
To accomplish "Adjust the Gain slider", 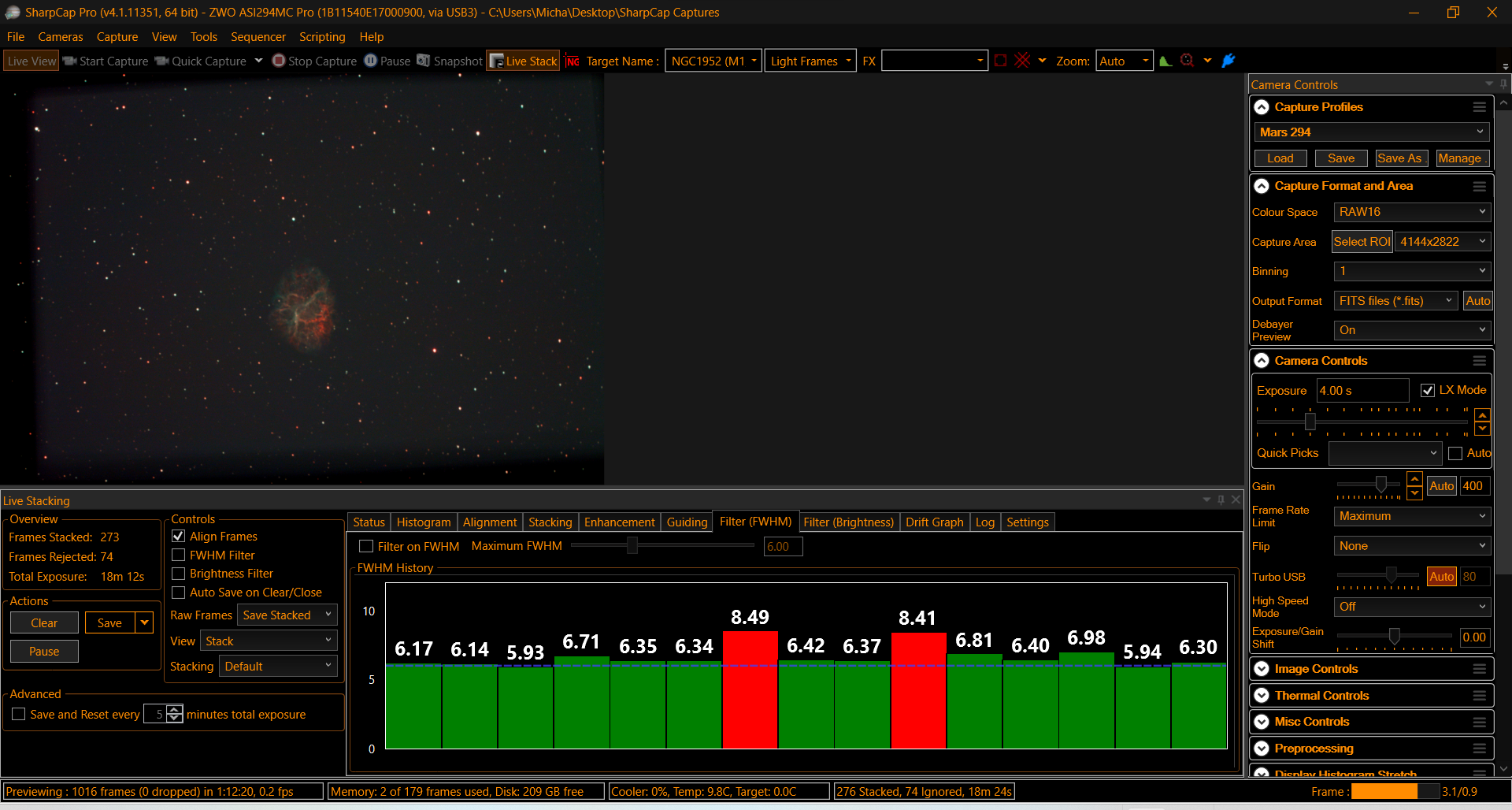I will [1380, 484].
